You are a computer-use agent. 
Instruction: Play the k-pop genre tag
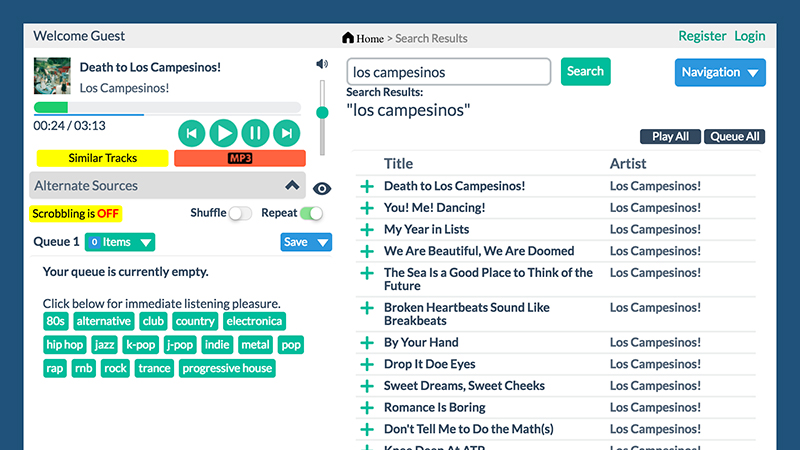tap(140, 344)
